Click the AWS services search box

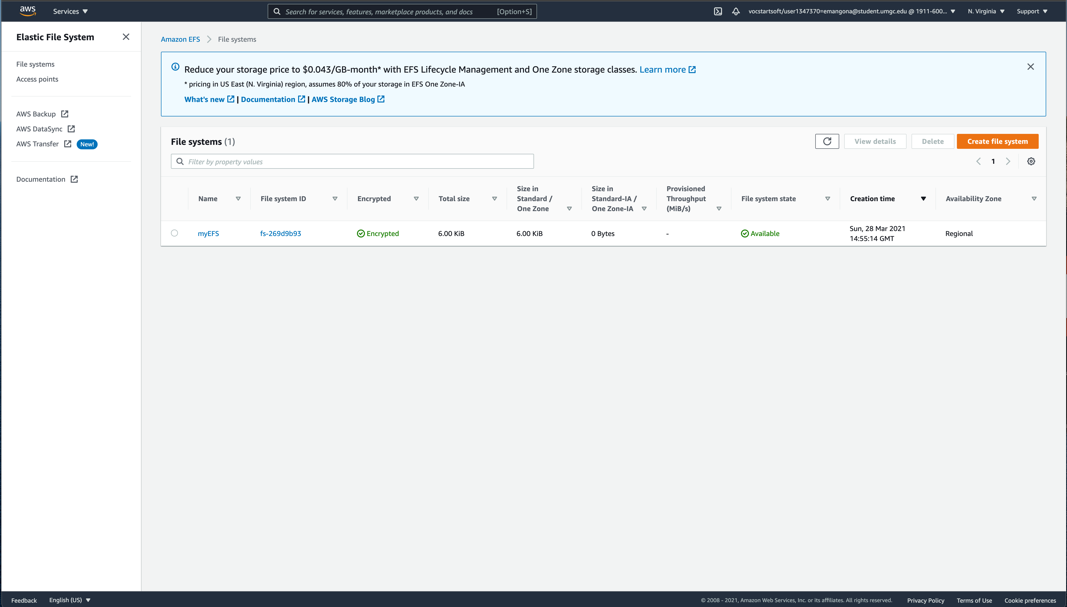click(402, 12)
